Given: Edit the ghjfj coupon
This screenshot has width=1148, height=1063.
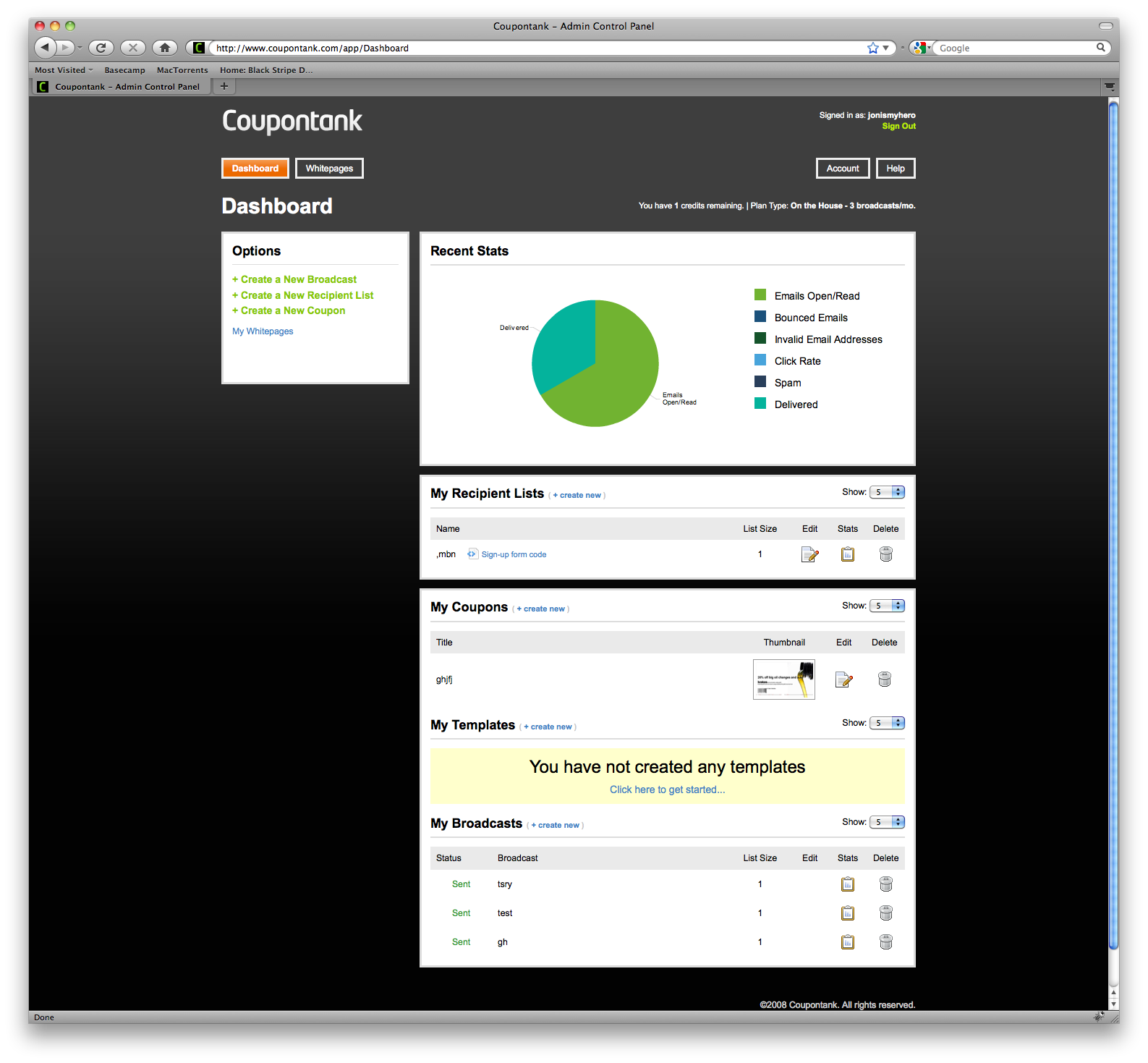Looking at the screenshot, I should click(x=844, y=679).
